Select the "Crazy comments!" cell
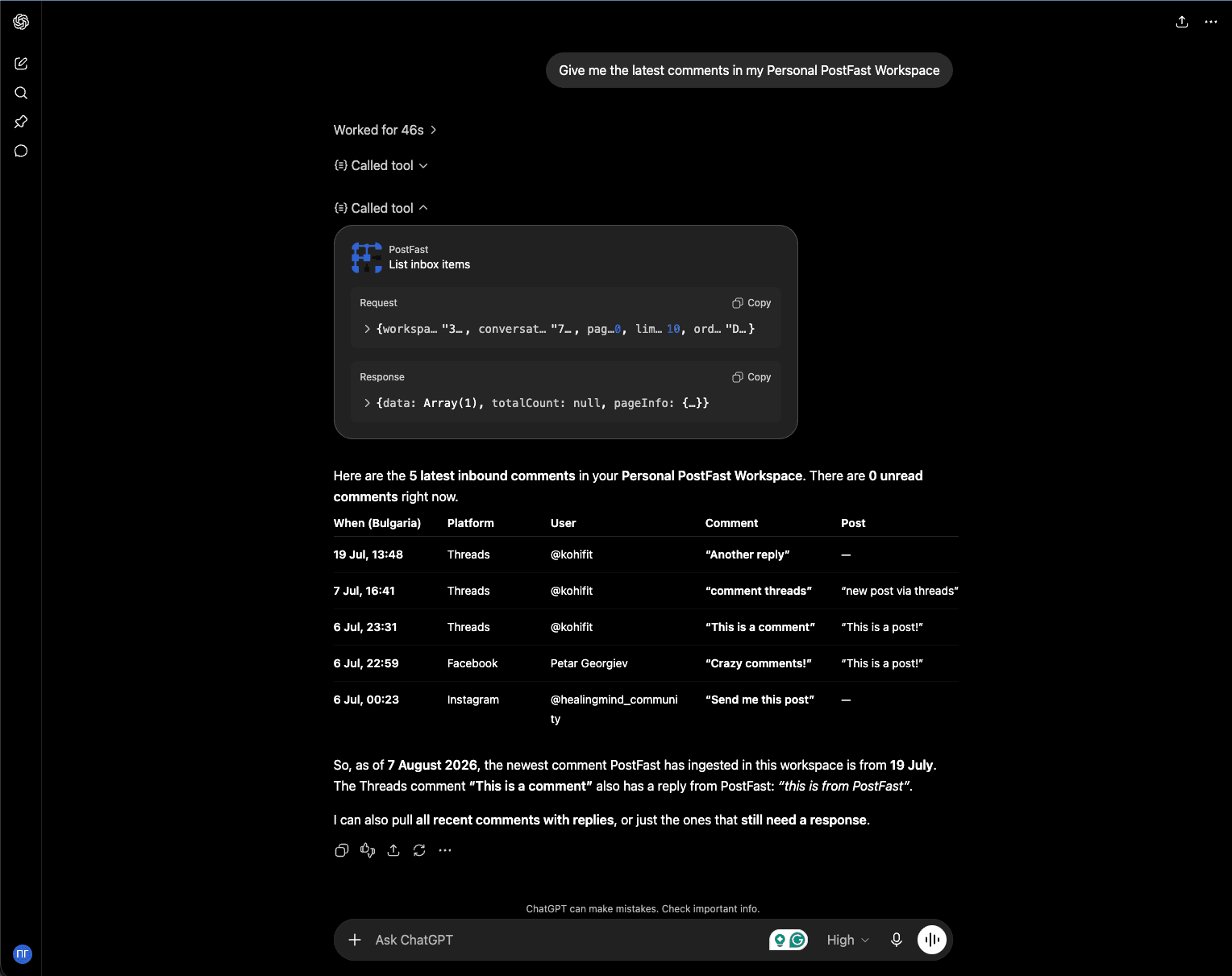 (x=759, y=663)
